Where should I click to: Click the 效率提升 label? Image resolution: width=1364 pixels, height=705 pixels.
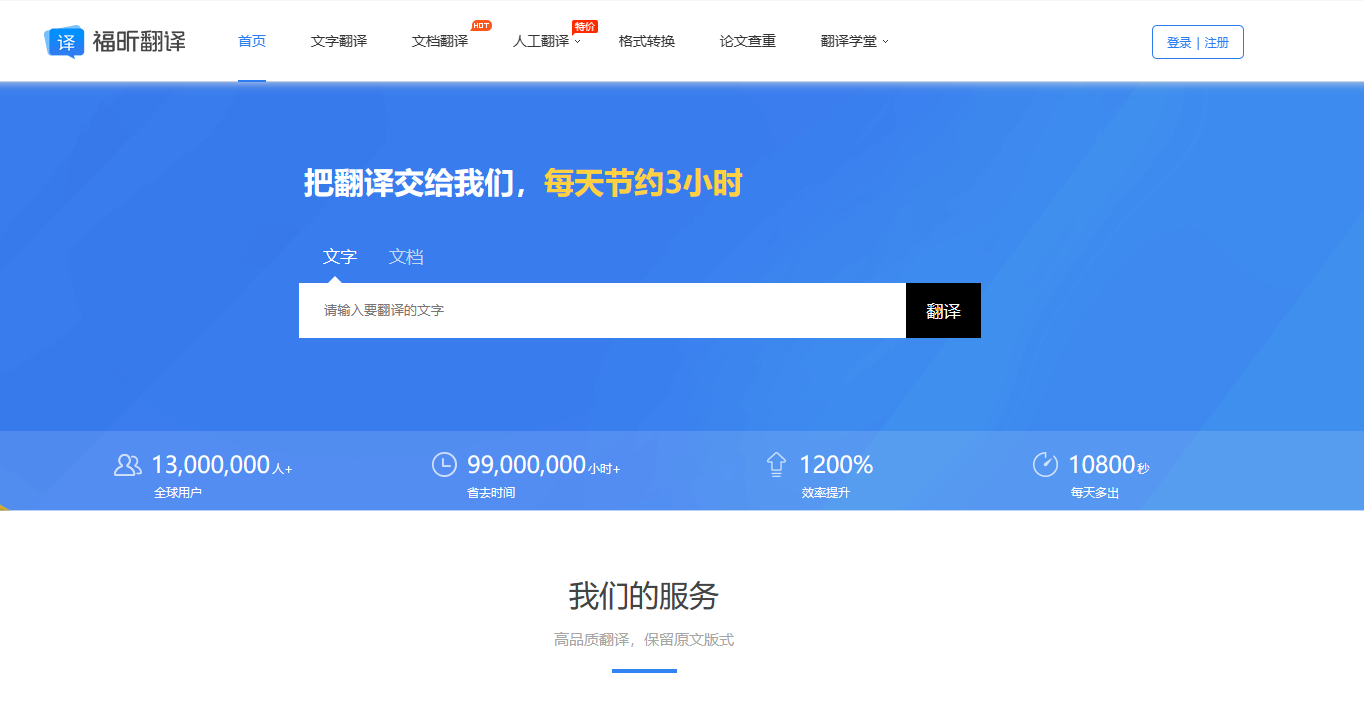pyautogui.click(x=826, y=493)
